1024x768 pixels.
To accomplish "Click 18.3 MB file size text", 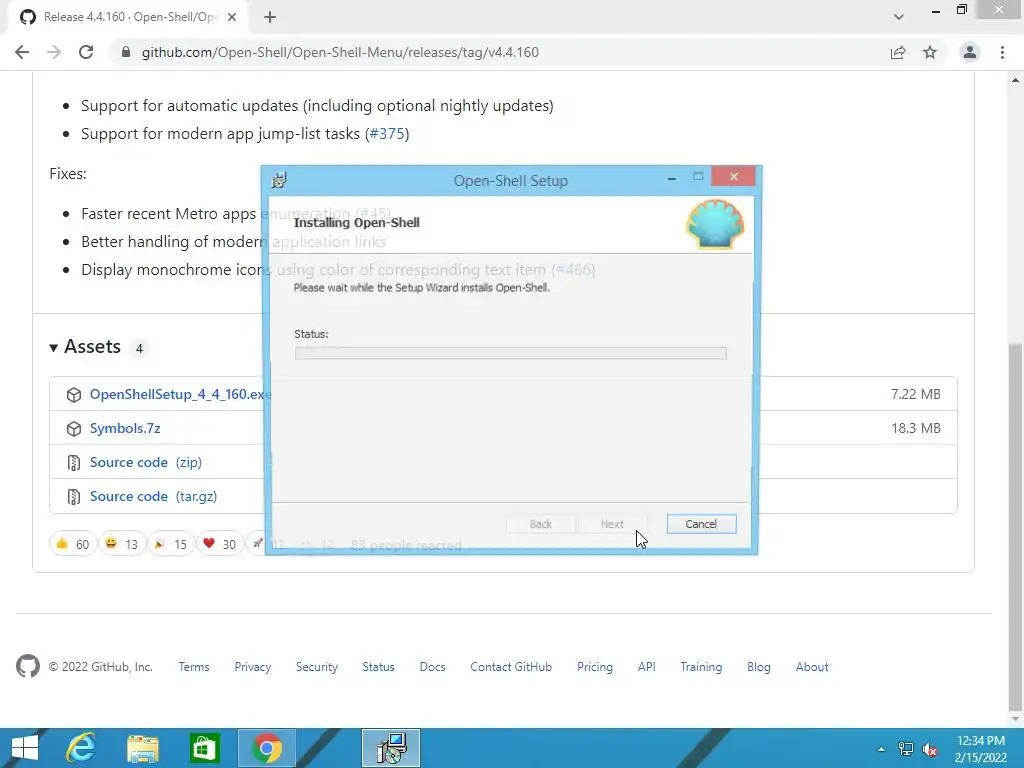I will click(x=916, y=428).
